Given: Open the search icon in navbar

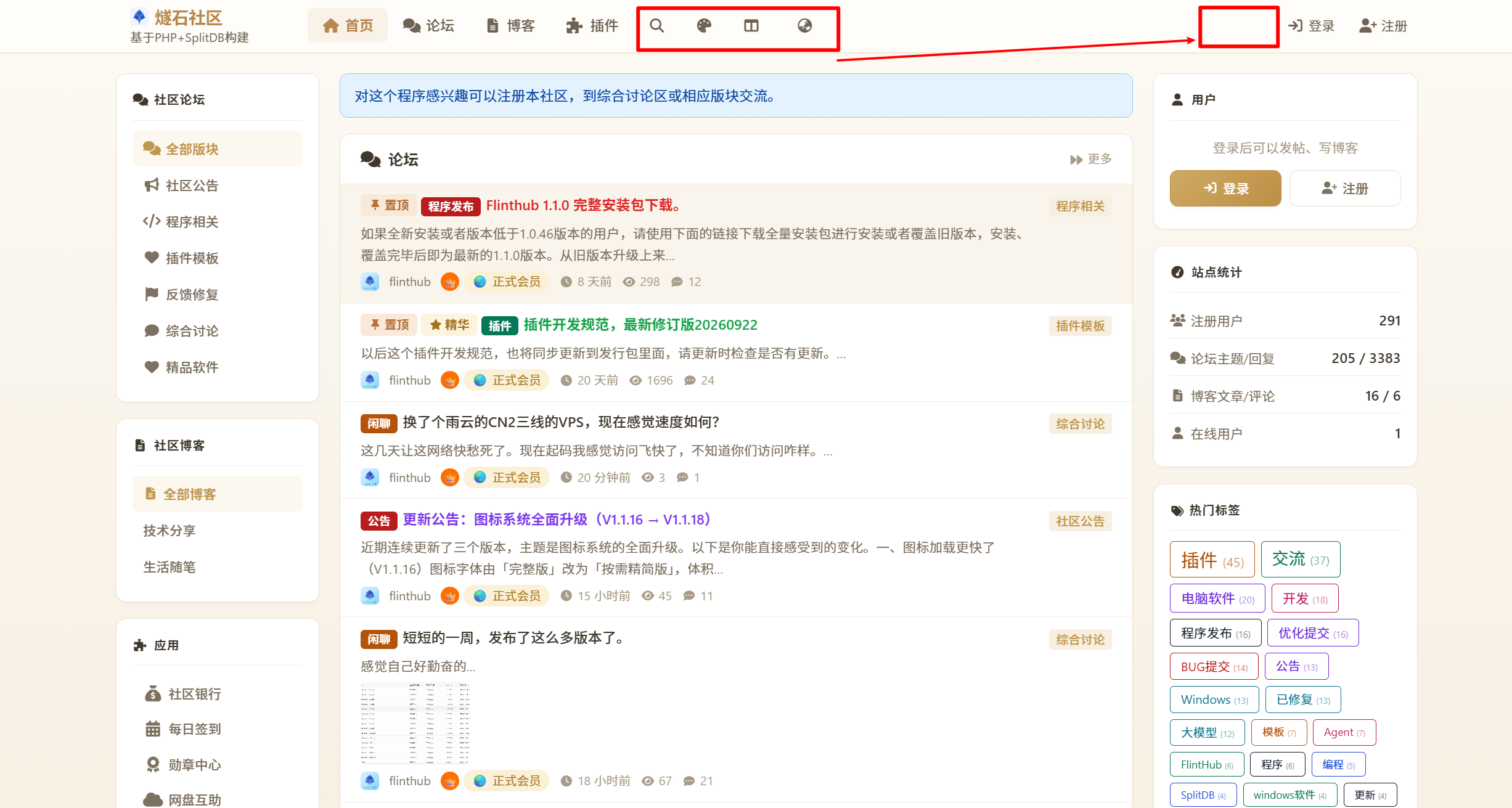Looking at the screenshot, I should [657, 26].
